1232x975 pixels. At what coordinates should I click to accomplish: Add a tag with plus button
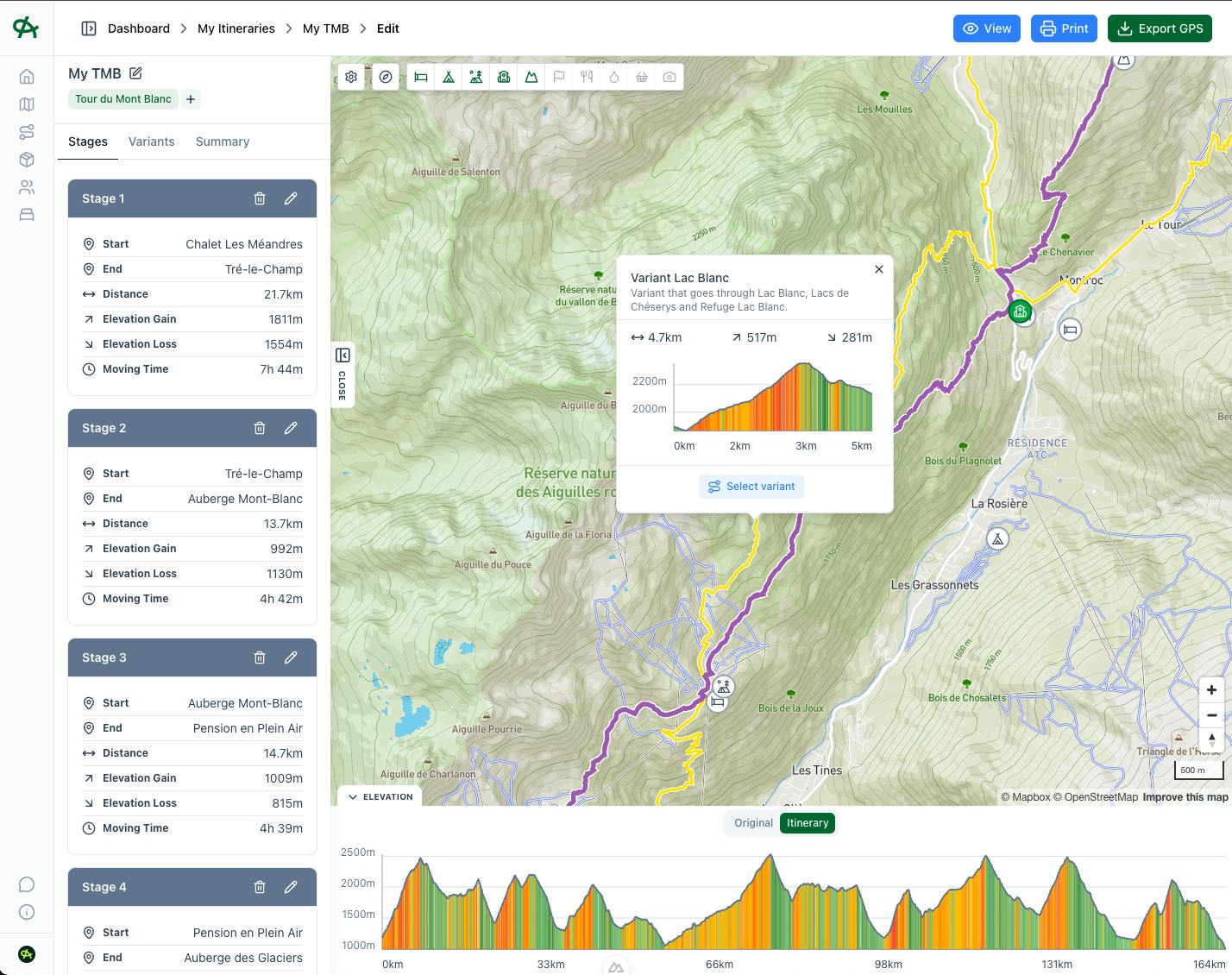click(x=191, y=99)
